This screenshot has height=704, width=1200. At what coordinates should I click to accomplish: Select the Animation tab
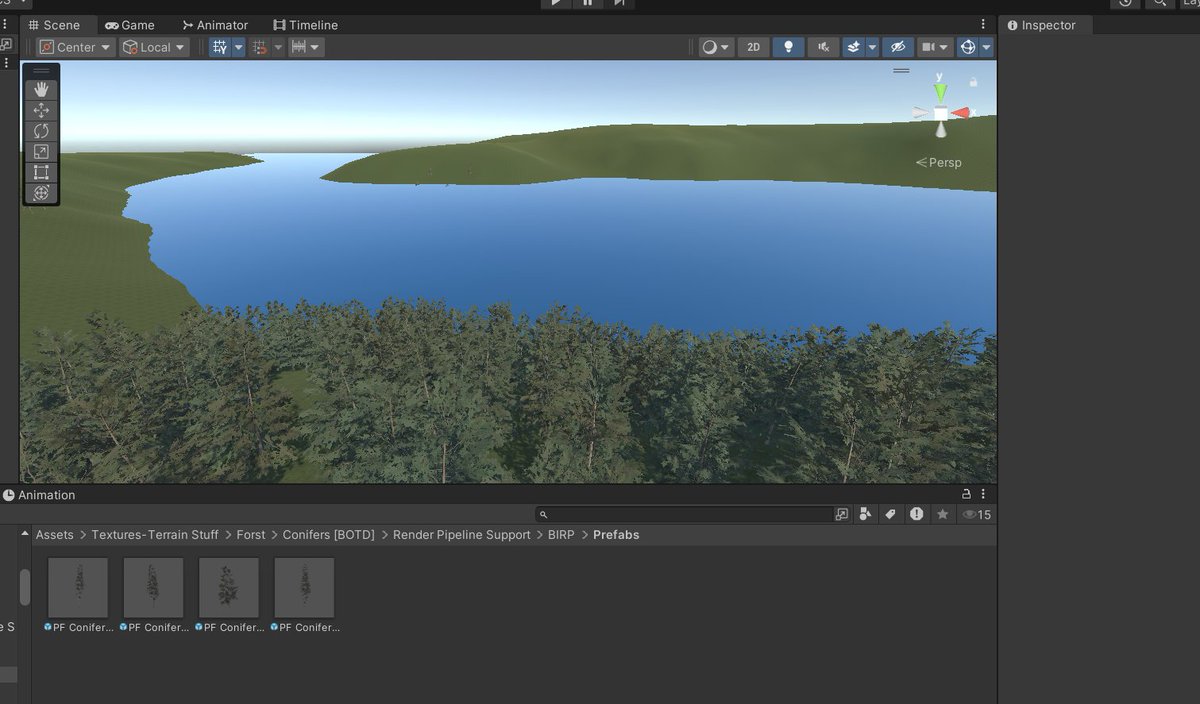click(39, 495)
